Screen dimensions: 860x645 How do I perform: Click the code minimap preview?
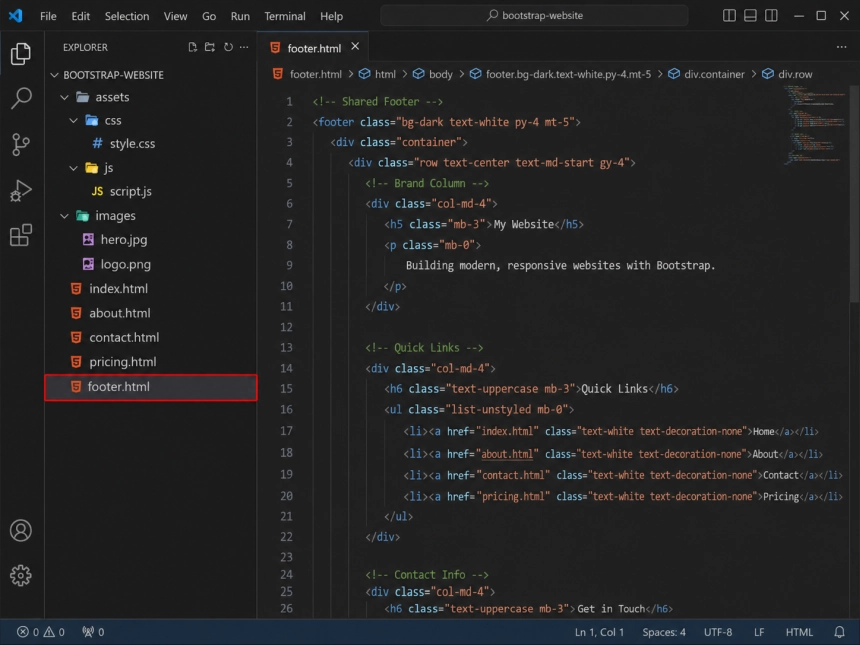click(816, 125)
